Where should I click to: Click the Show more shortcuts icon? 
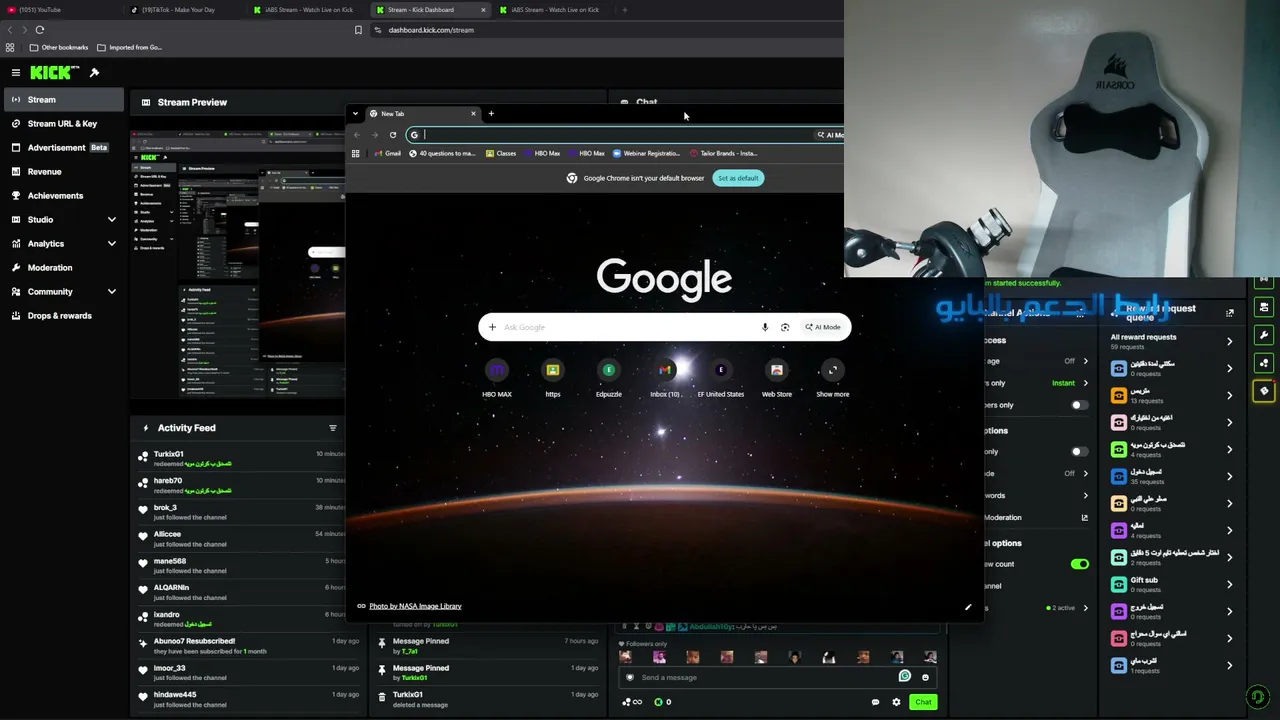(x=833, y=370)
